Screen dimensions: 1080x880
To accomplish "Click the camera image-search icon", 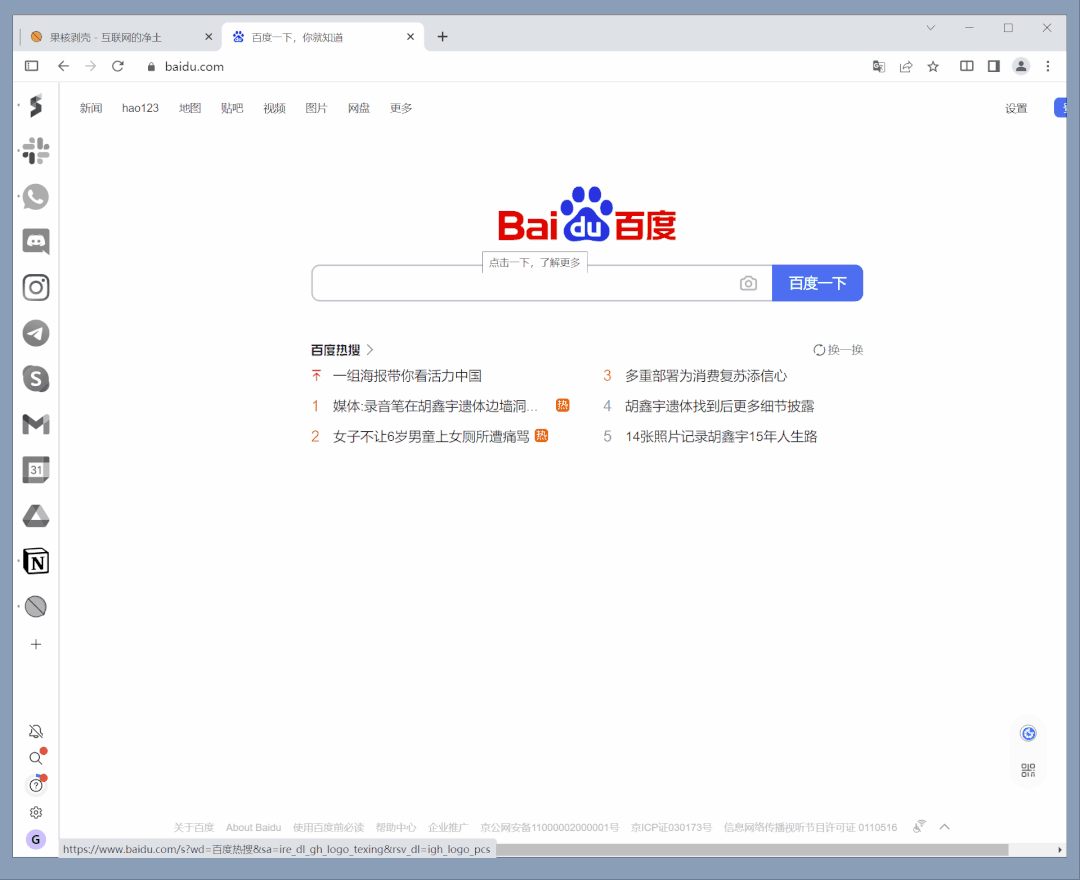I will click(748, 284).
